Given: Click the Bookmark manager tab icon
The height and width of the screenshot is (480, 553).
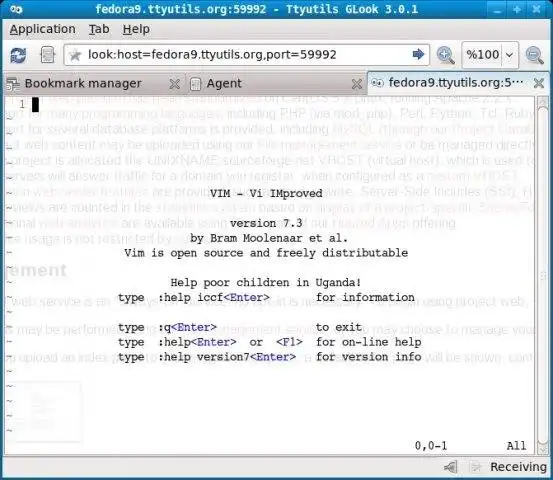Looking at the screenshot, I should pyautogui.click(x=13, y=84).
